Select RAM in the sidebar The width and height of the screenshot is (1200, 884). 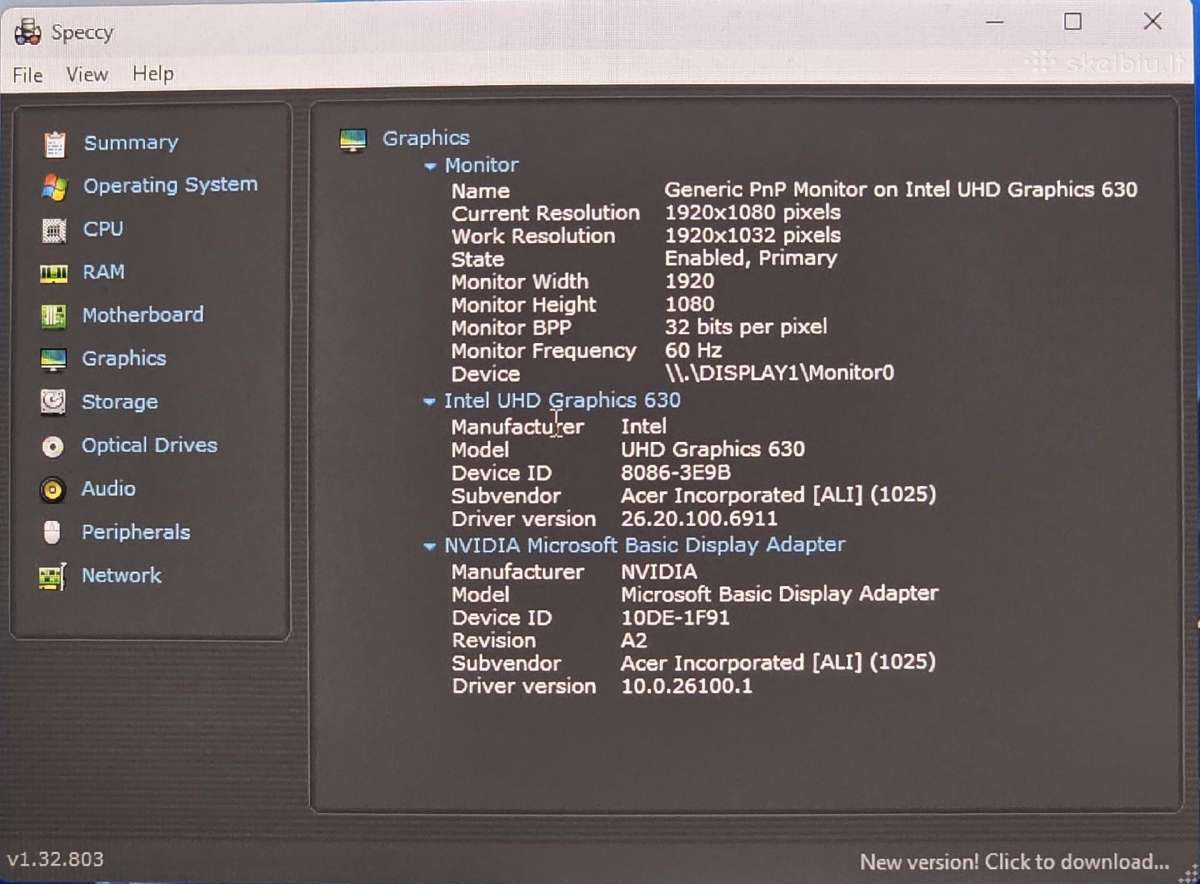[x=103, y=272]
